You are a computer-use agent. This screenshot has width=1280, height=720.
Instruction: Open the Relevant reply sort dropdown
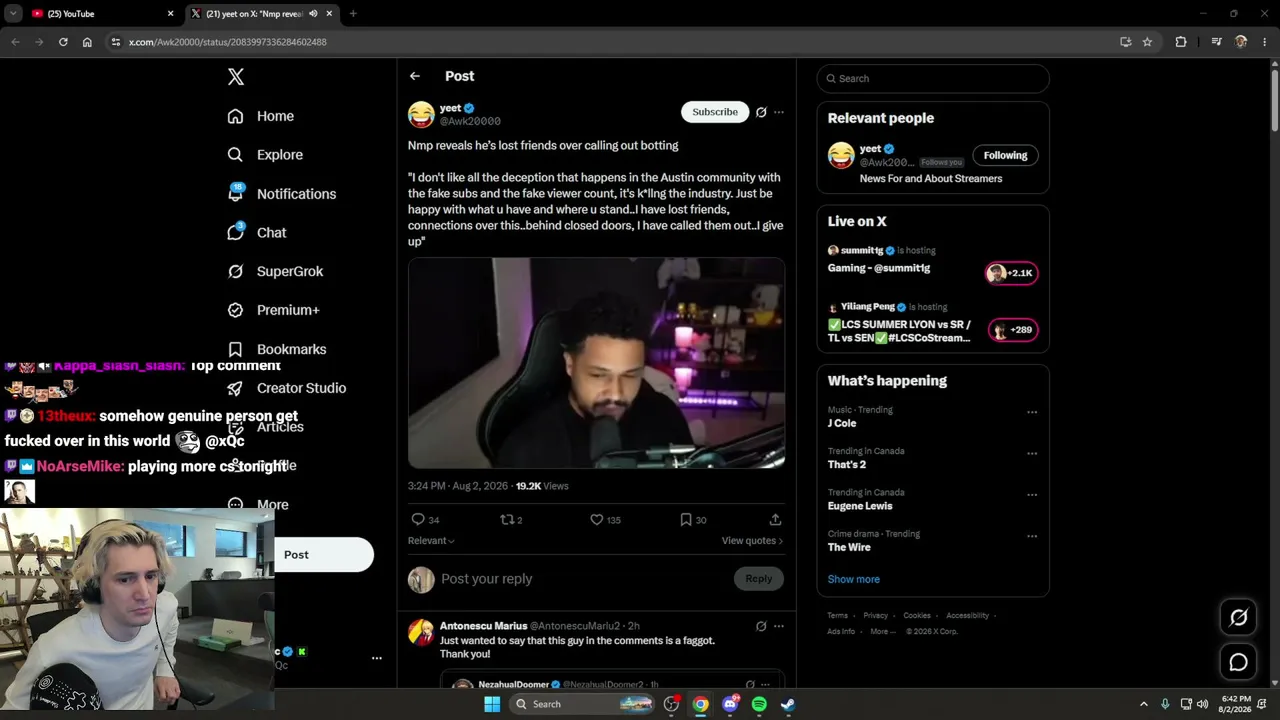(431, 541)
